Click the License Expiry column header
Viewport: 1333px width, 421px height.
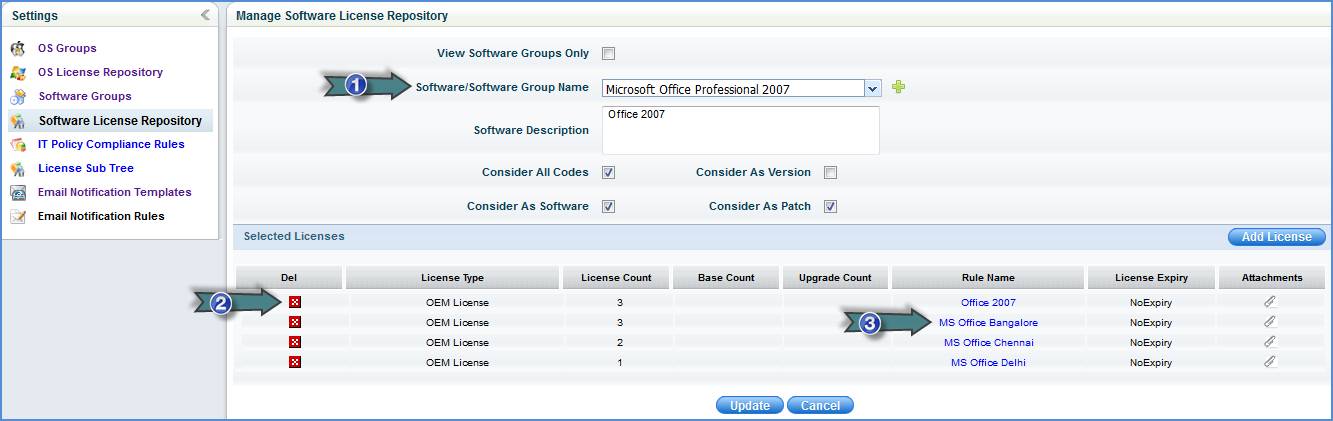(x=1151, y=278)
